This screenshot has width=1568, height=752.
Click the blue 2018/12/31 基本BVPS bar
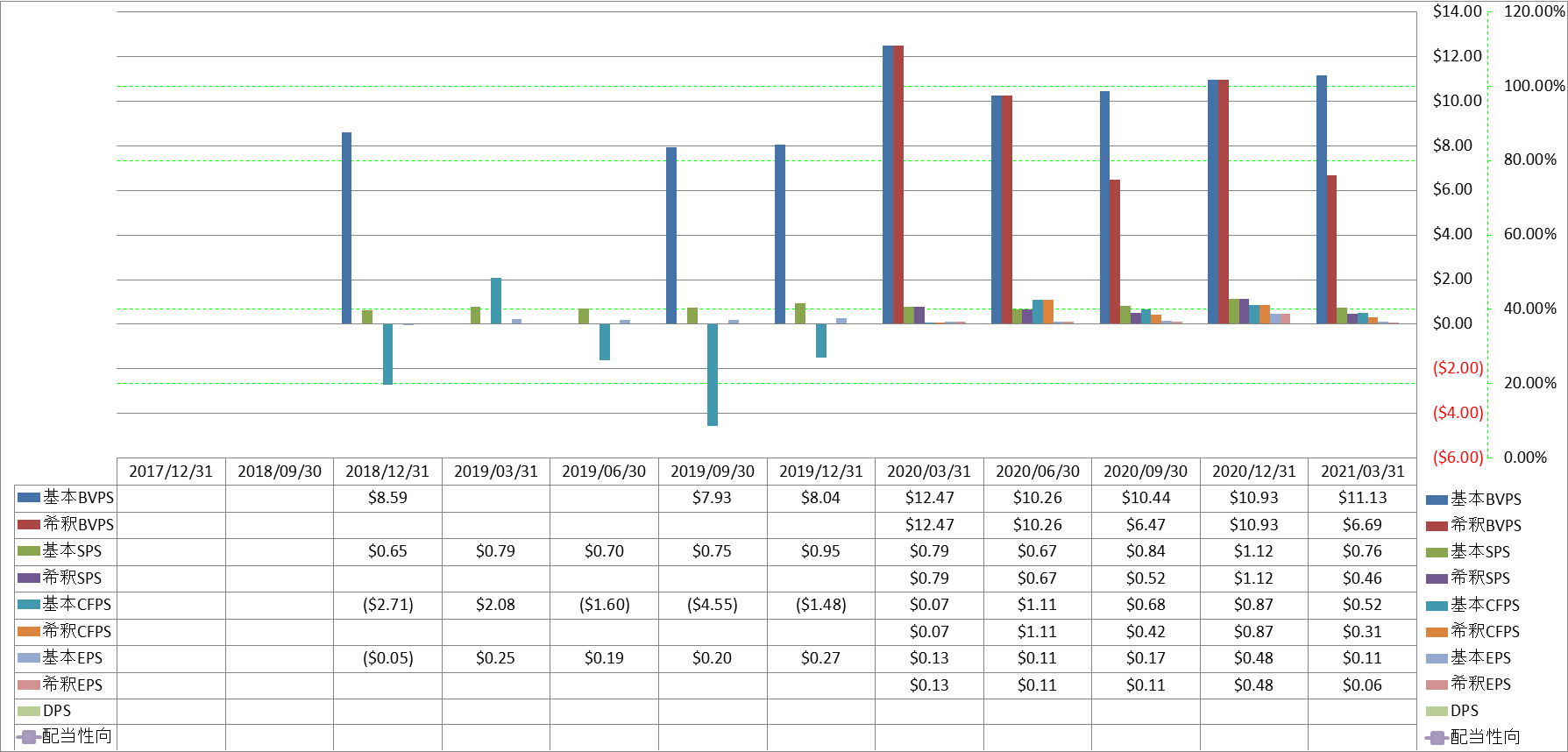[346, 228]
